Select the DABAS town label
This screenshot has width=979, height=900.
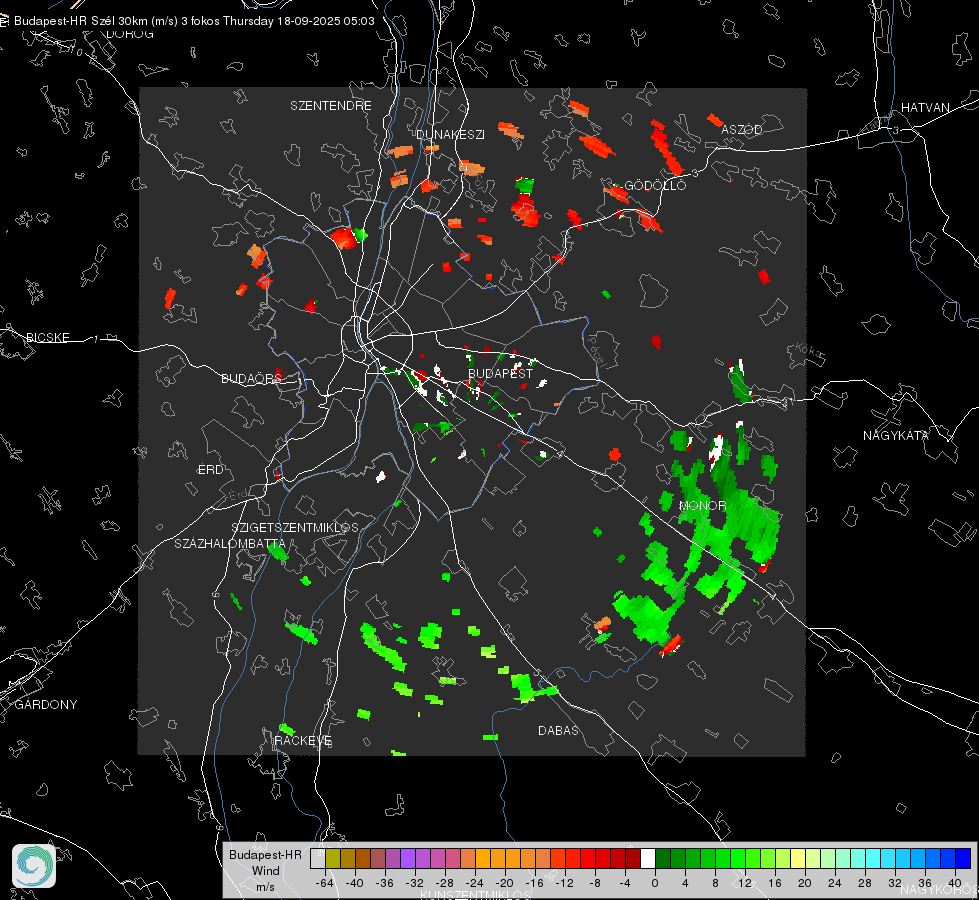click(x=558, y=730)
